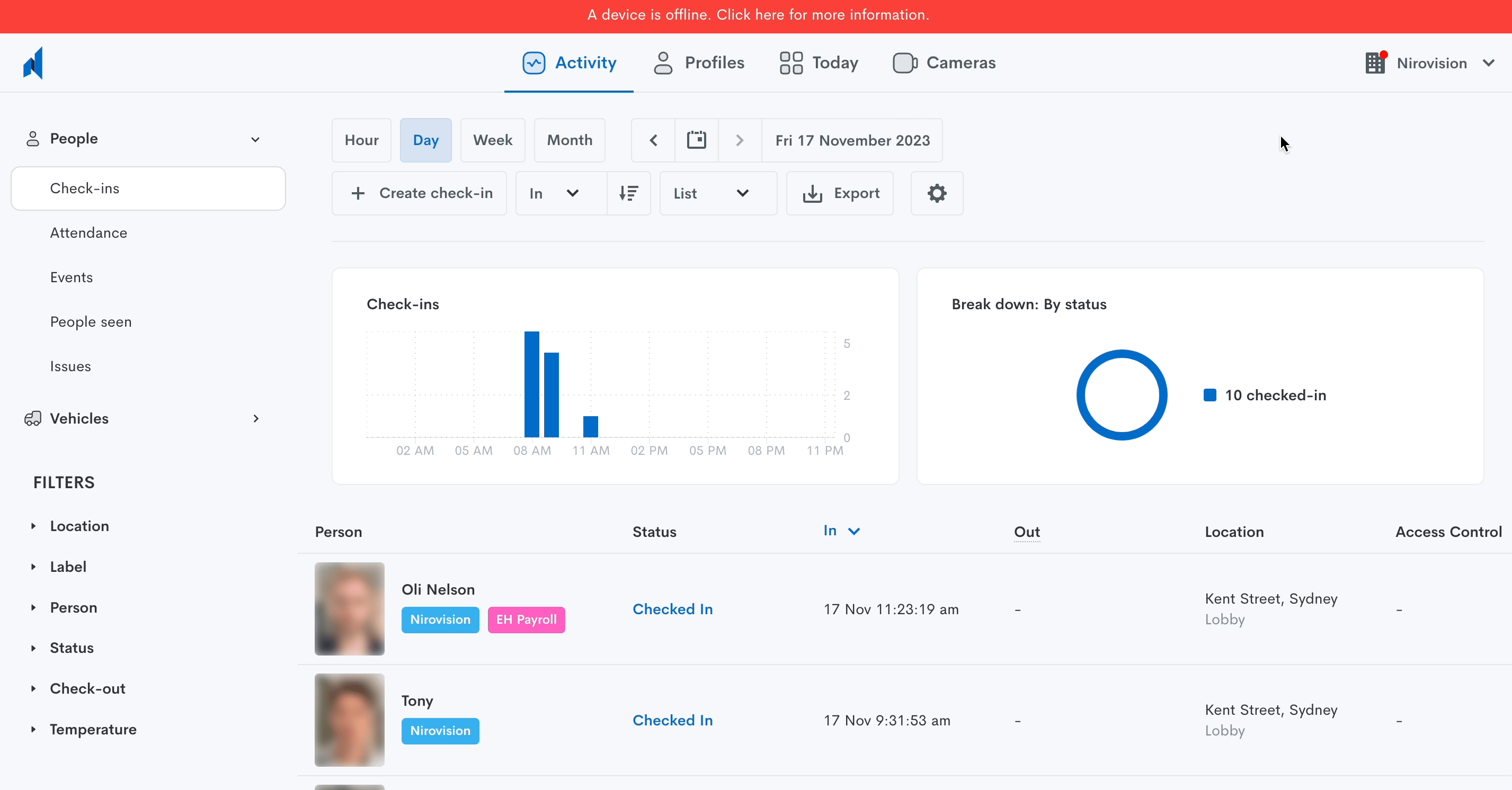Open Events in the sidebar
The width and height of the screenshot is (1512, 790).
click(x=72, y=277)
